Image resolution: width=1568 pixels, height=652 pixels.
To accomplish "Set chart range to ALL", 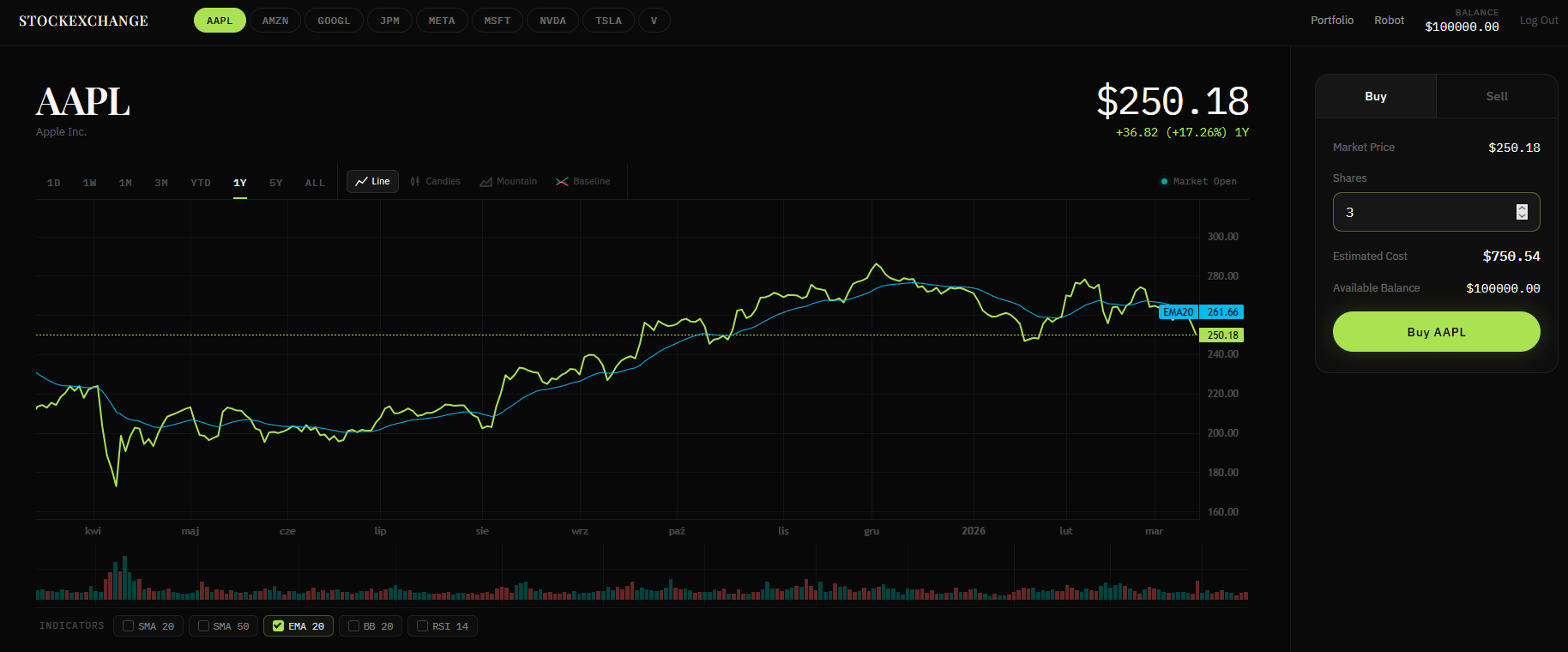I will click(x=315, y=183).
